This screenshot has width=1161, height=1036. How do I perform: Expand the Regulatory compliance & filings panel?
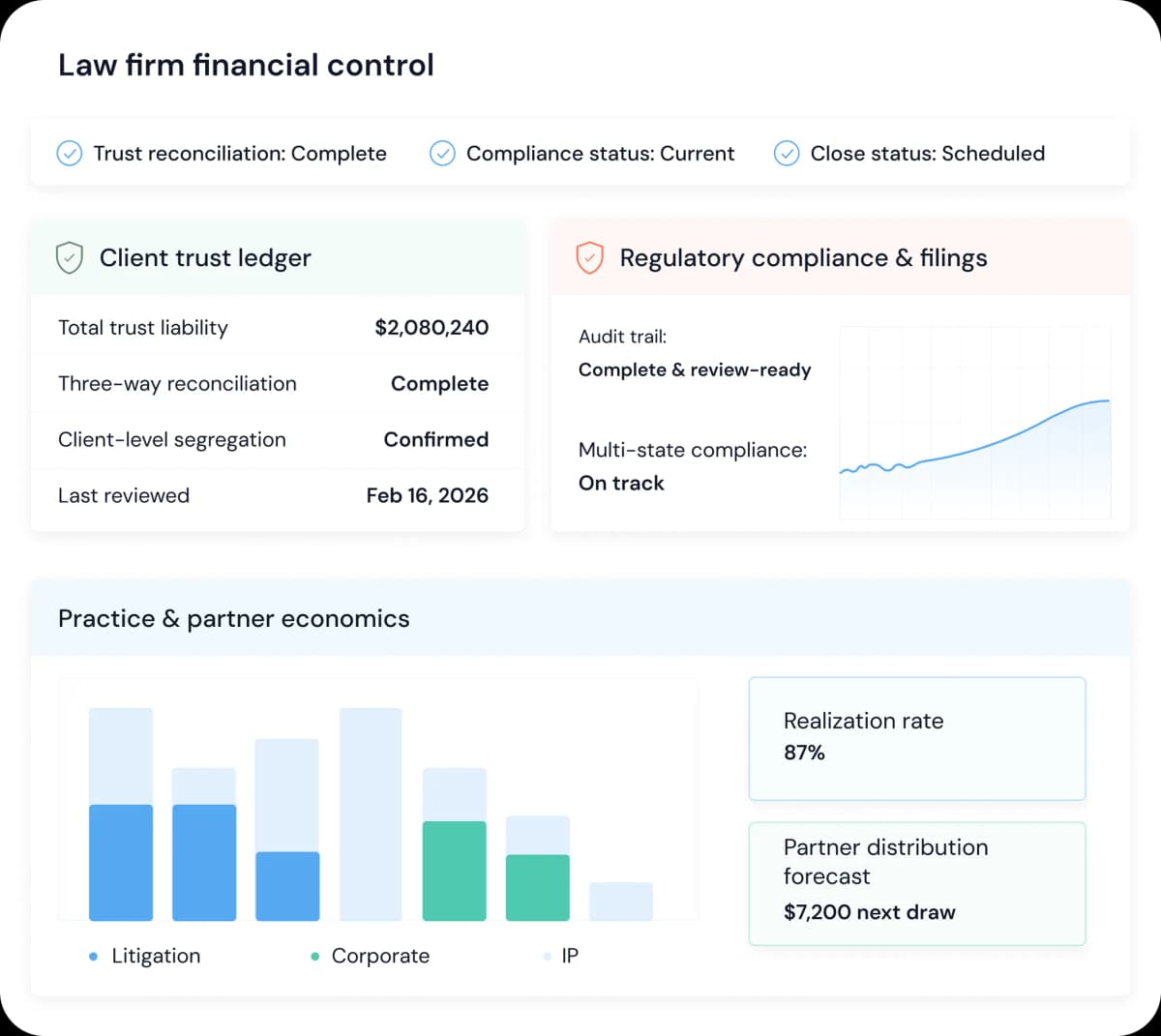[x=804, y=257]
